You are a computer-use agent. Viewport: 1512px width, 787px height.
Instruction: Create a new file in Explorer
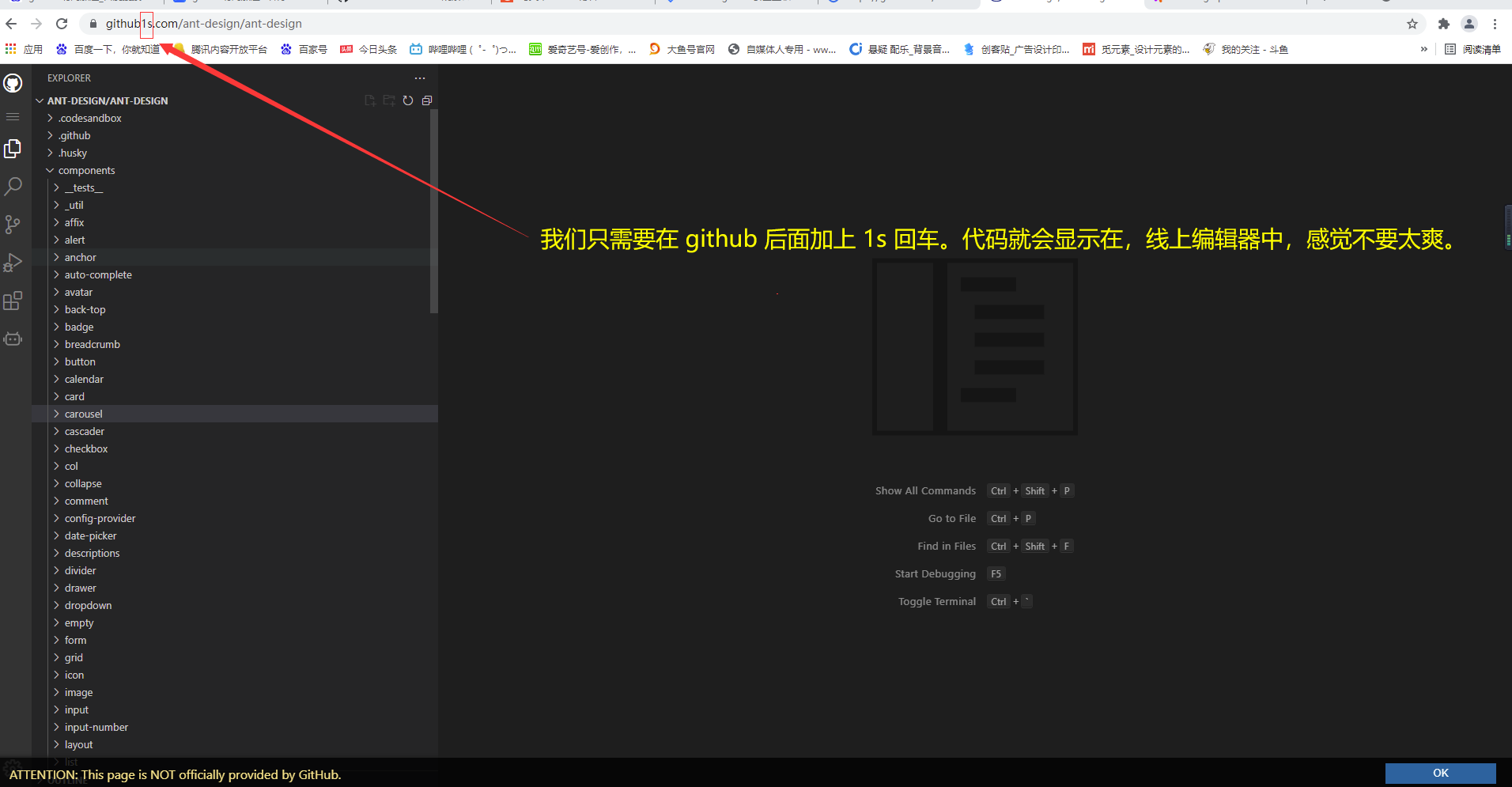point(370,100)
